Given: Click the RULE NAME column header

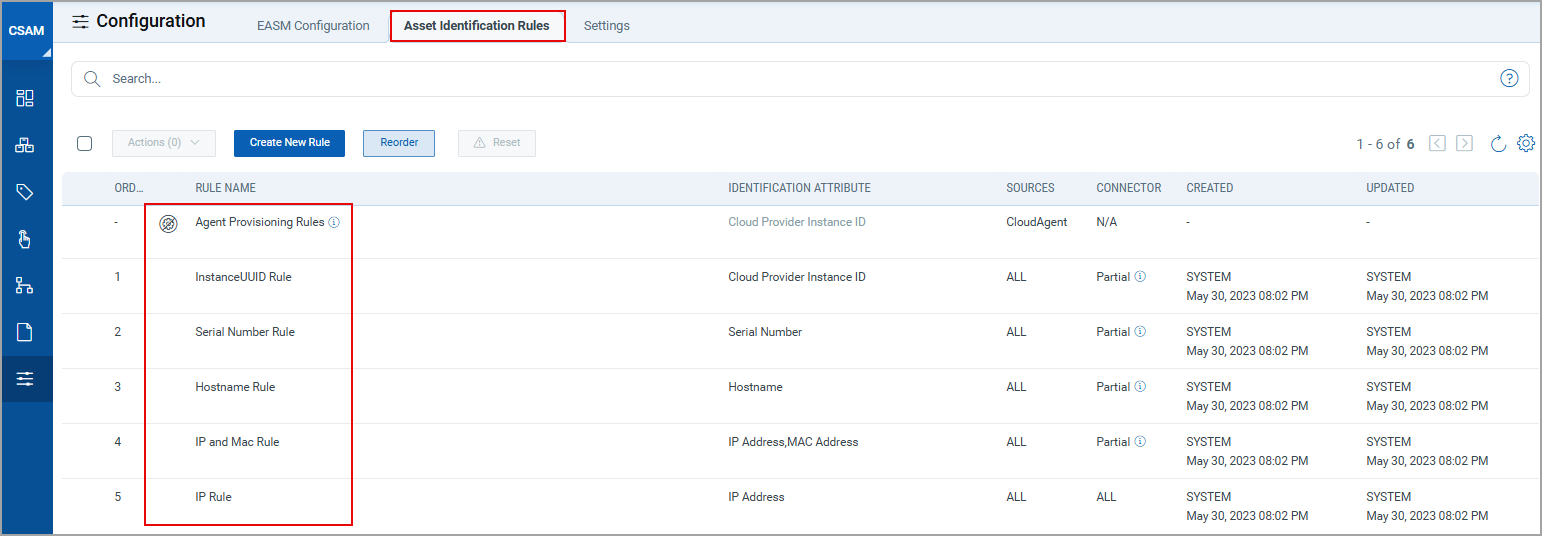Looking at the screenshot, I should coord(225,188).
